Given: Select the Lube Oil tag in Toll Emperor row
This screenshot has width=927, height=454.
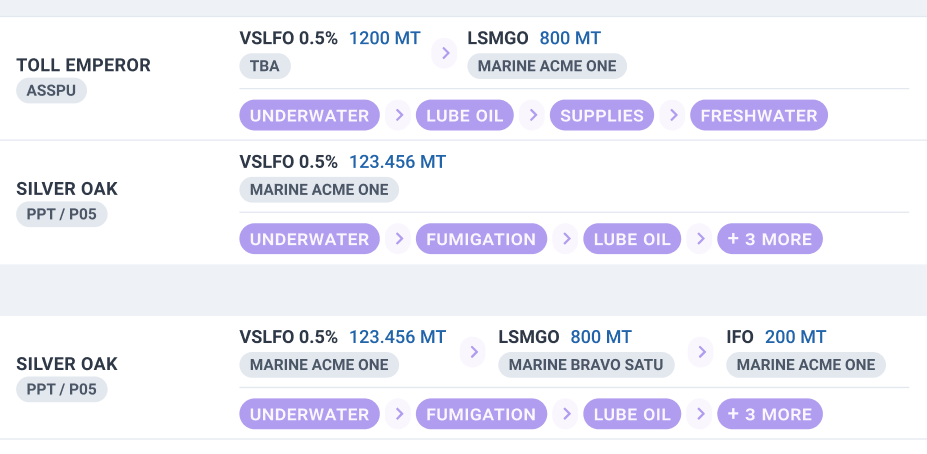Looking at the screenshot, I should [x=464, y=115].
